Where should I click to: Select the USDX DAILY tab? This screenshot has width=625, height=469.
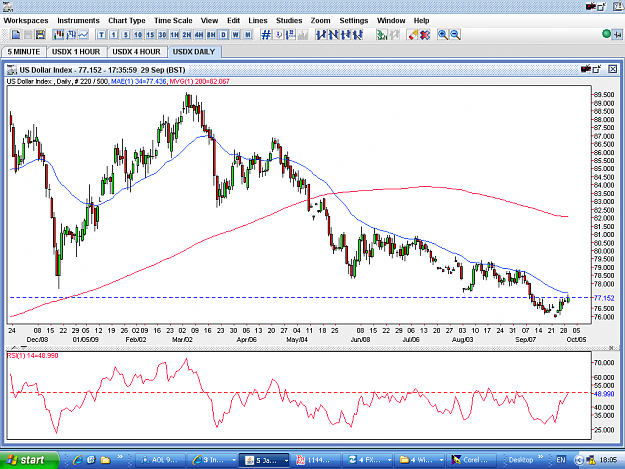[194, 52]
